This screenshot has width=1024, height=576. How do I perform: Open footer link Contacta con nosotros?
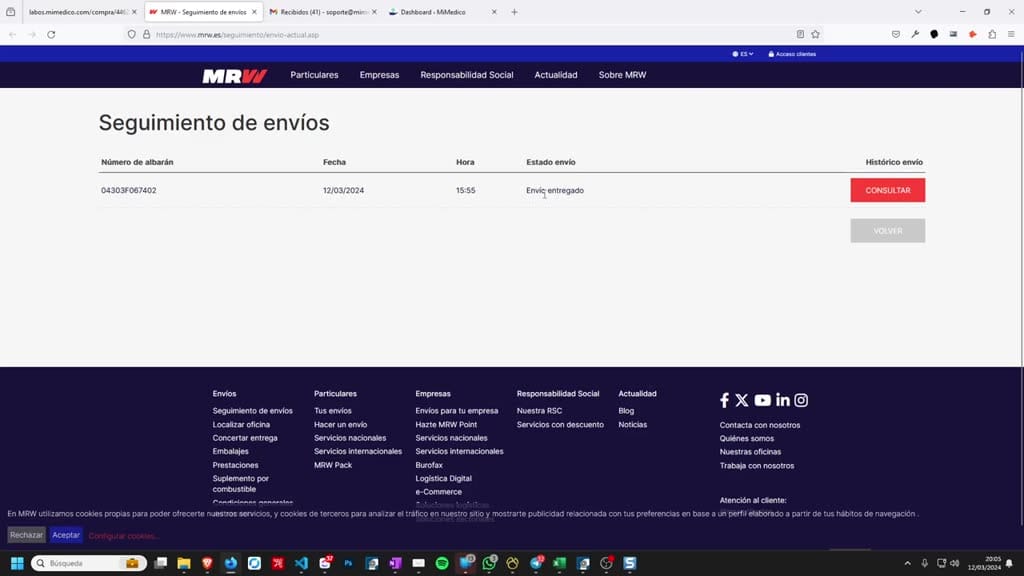(x=760, y=425)
